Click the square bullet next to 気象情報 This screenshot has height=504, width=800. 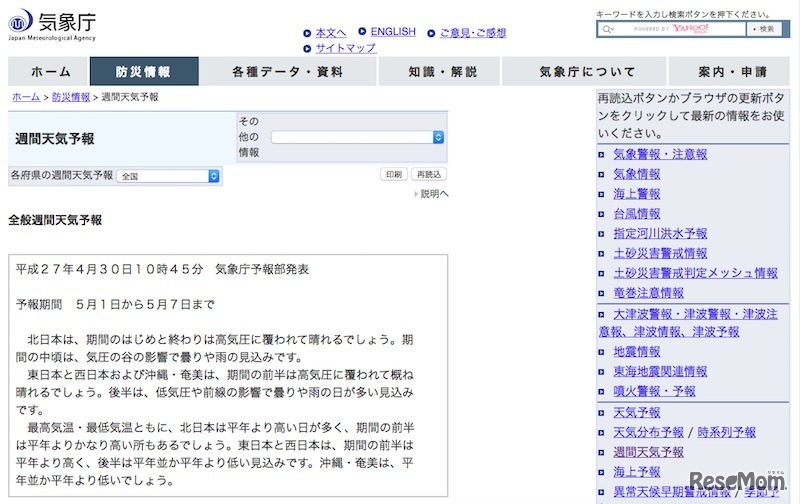(602, 174)
